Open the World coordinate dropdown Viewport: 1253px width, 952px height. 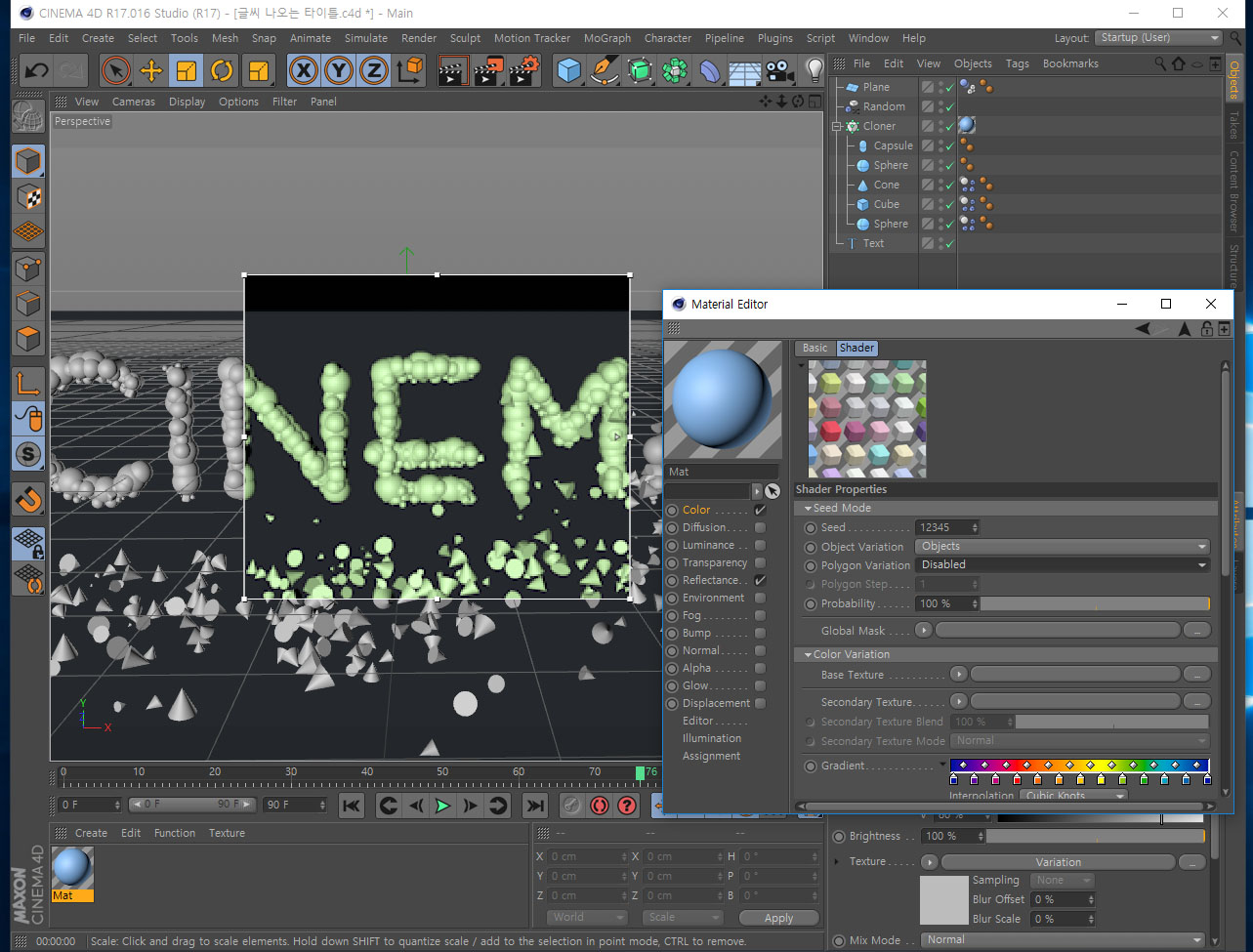585,917
